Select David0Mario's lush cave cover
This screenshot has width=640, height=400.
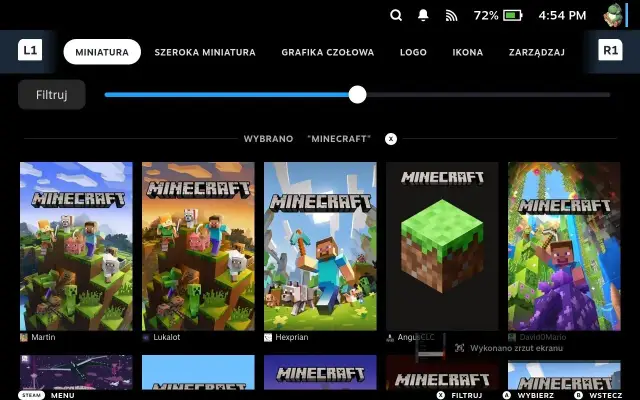564,246
